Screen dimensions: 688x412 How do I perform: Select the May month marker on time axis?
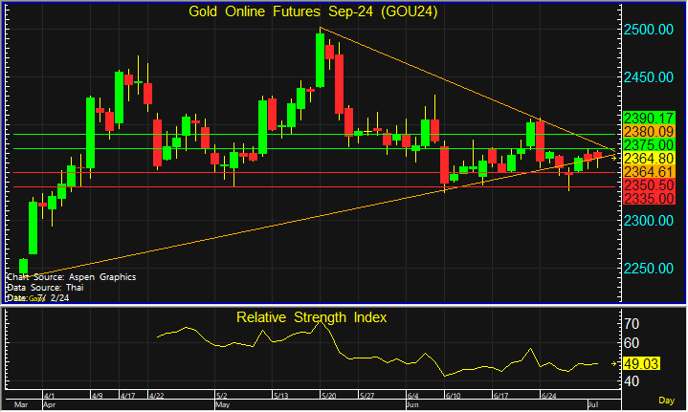coord(222,405)
